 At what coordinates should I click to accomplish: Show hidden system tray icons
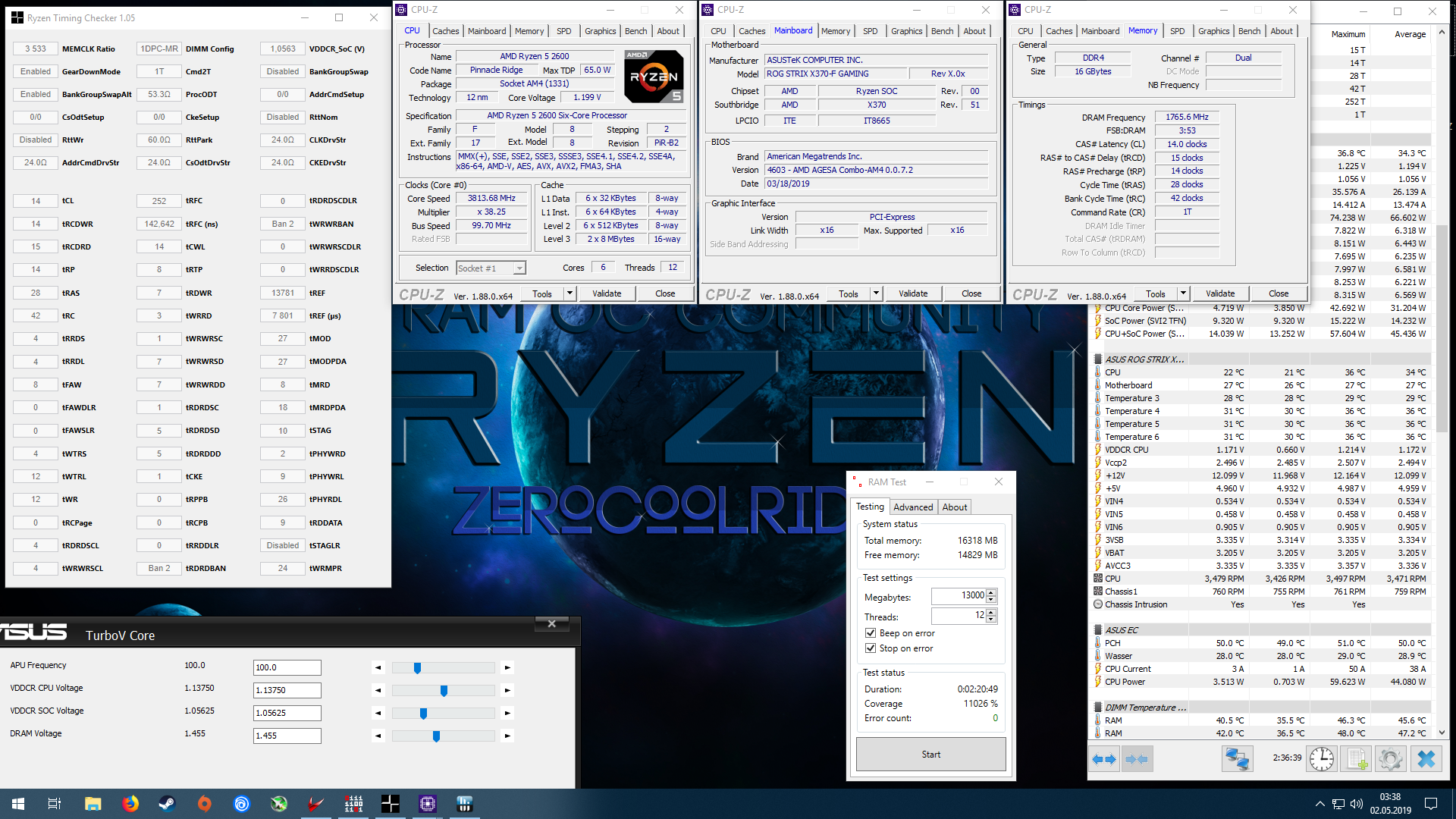1319,804
